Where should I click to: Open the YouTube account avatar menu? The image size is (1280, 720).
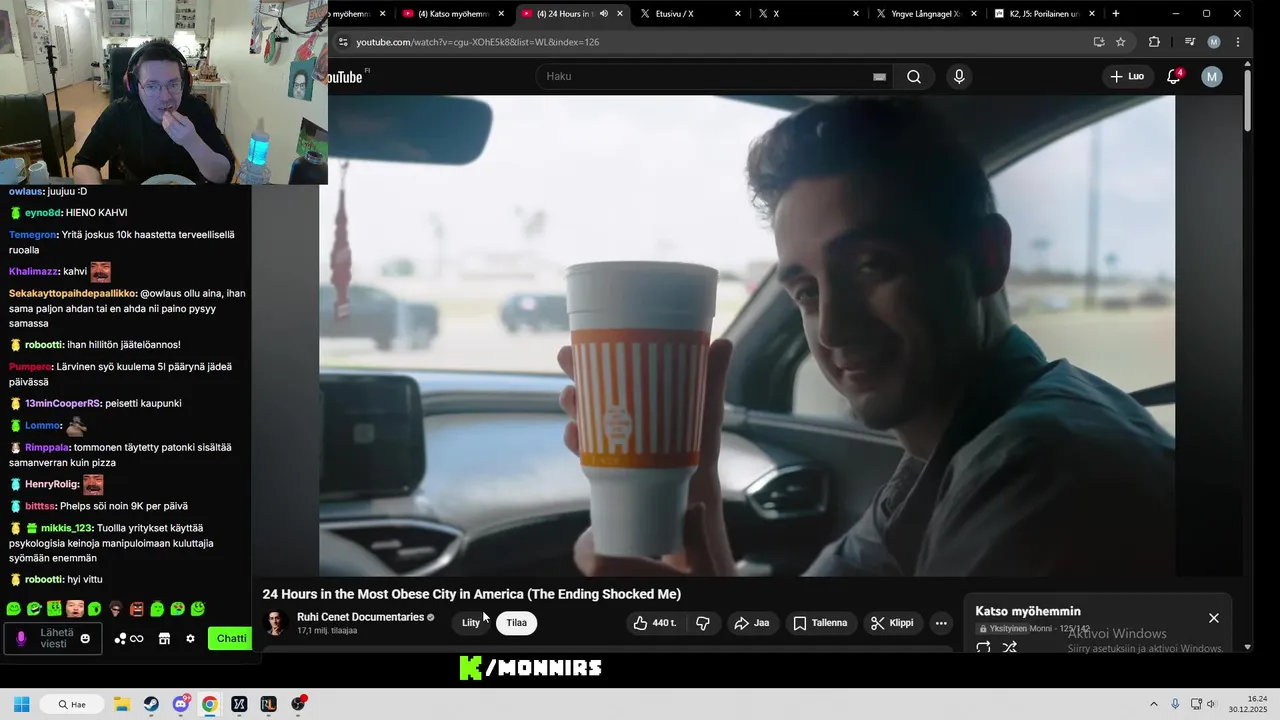(x=1212, y=77)
